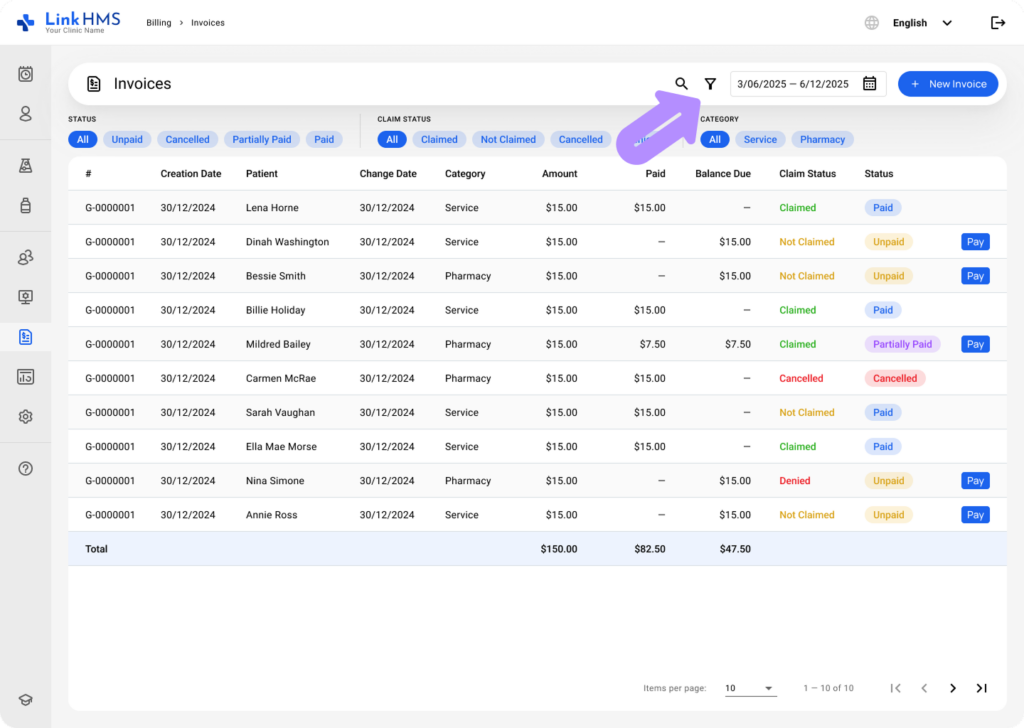The height and width of the screenshot is (728, 1024).
Task: Open the items per page dropdown
Action: pos(750,688)
